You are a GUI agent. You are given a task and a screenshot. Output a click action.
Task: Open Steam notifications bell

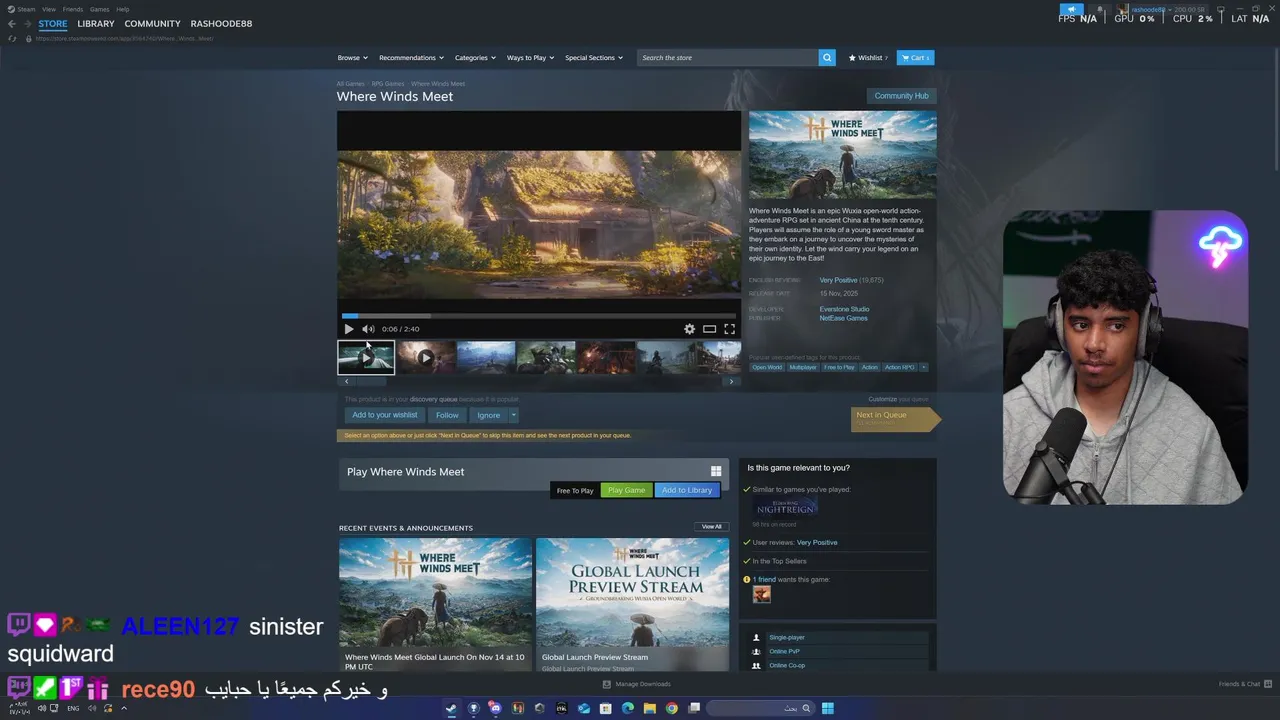pyautogui.click(x=1100, y=9)
